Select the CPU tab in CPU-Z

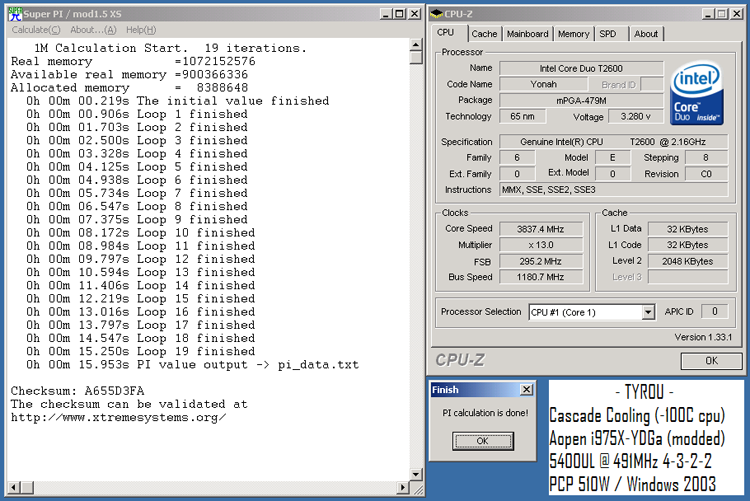(x=445, y=33)
